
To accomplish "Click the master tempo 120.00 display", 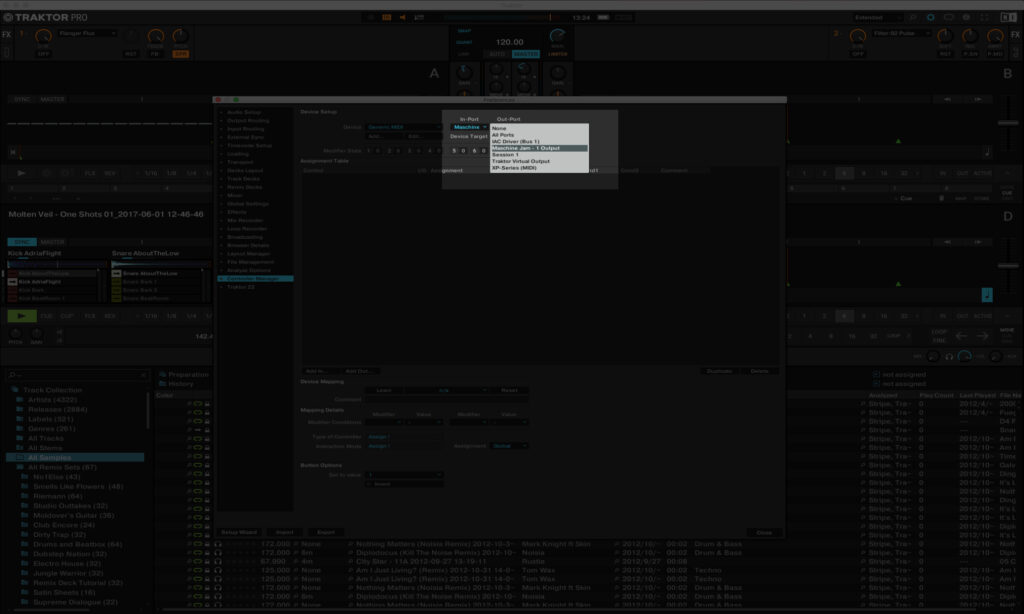I will [x=509, y=42].
